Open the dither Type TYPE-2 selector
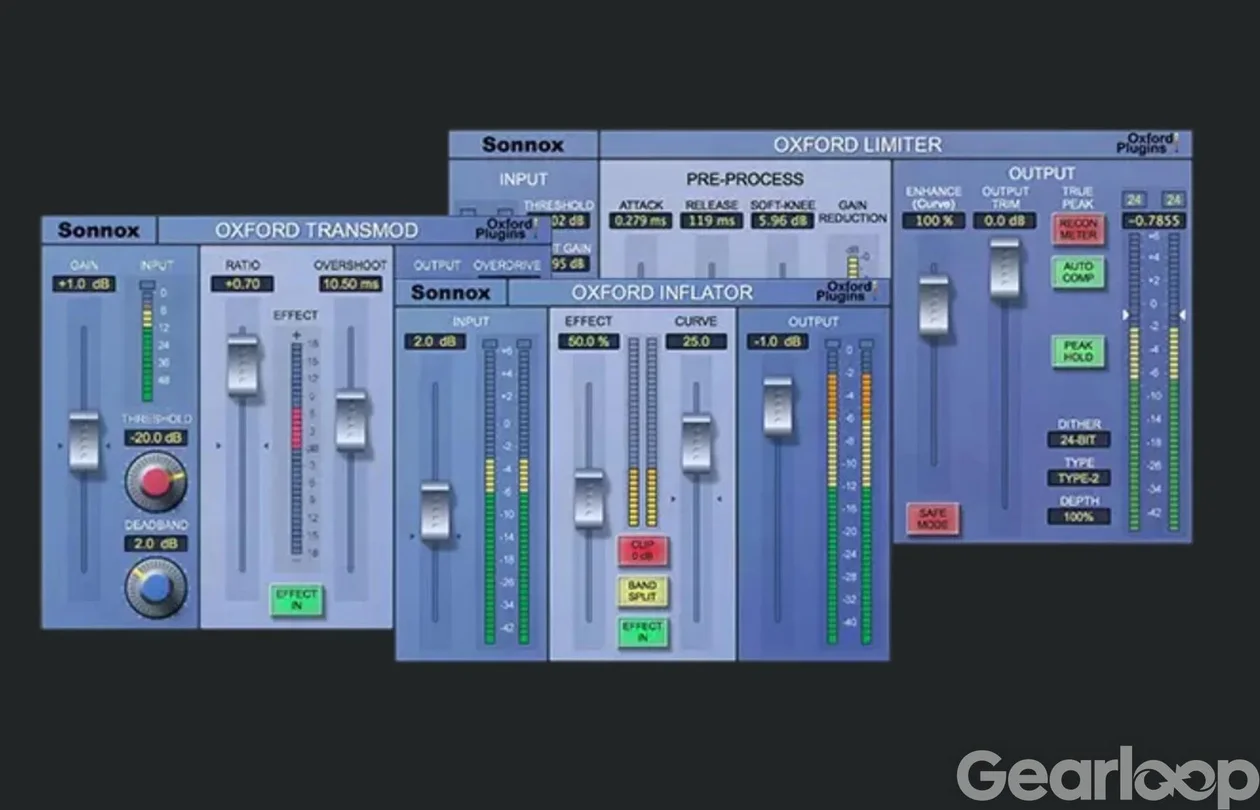The height and width of the screenshot is (810, 1260). [1079, 478]
